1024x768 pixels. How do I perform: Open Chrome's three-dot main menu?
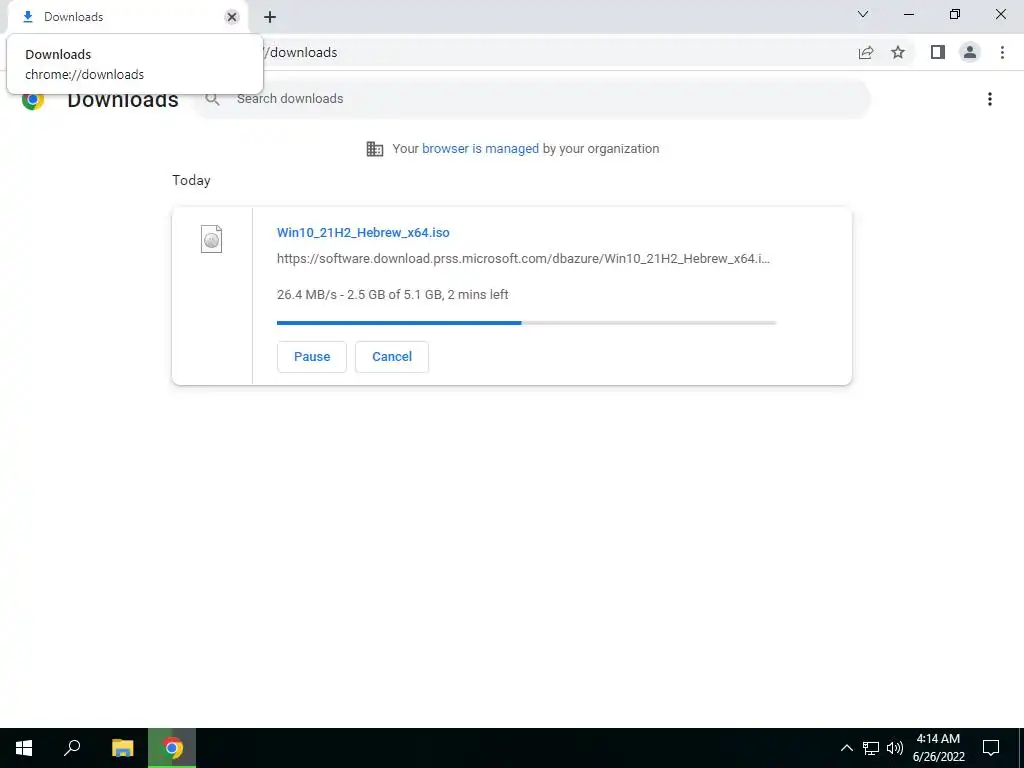(x=1002, y=52)
